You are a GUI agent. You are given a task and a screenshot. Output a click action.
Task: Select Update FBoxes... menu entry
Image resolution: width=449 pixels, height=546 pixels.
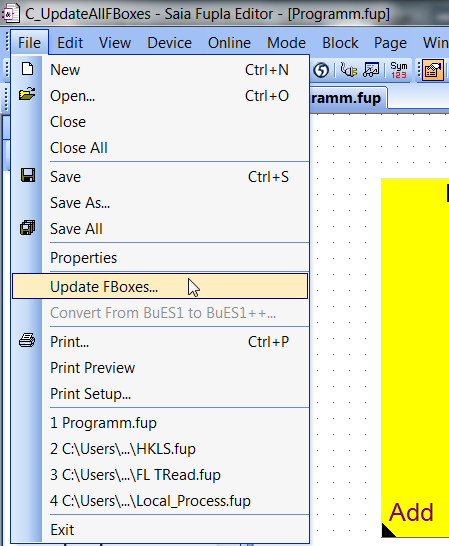pos(160,286)
